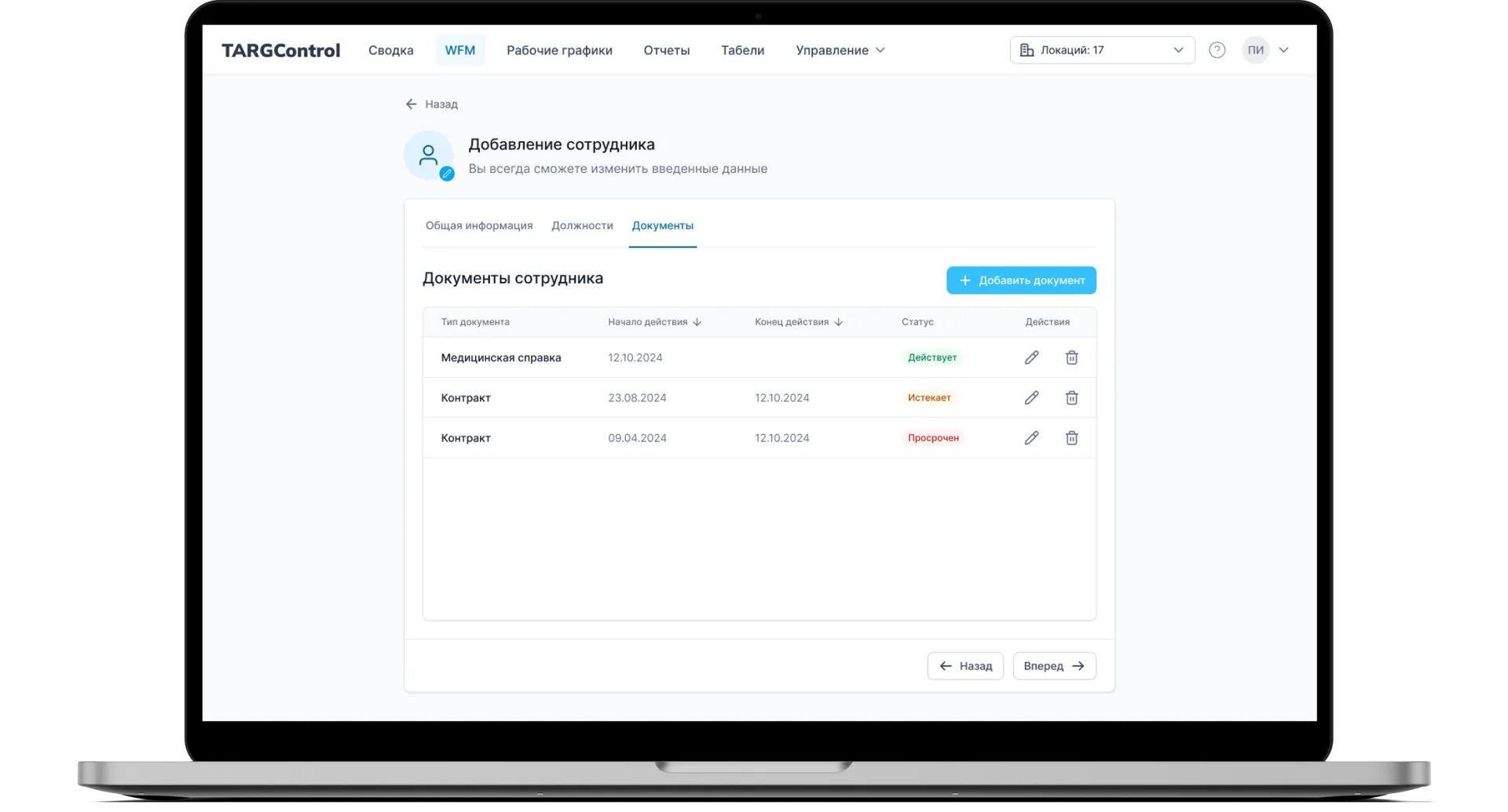Edit the Контракт row starting 23.08.2024
1508x812 pixels.
pyautogui.click(x=1031, y=397)
